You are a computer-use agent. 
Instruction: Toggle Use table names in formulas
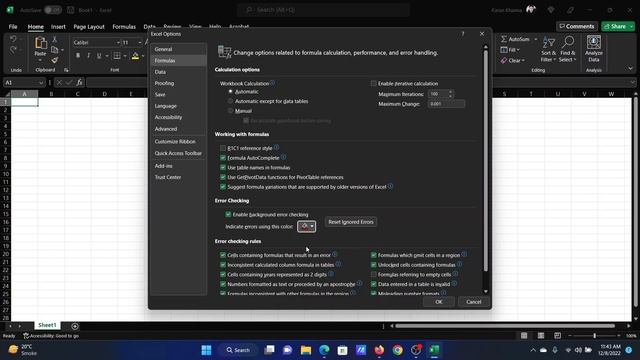click(x=223, y=167)
